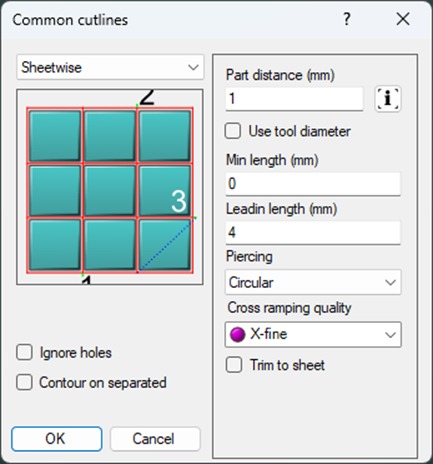
Task: Click the blue dotted diagonal leadin line
Action: (x=165, y=245)
